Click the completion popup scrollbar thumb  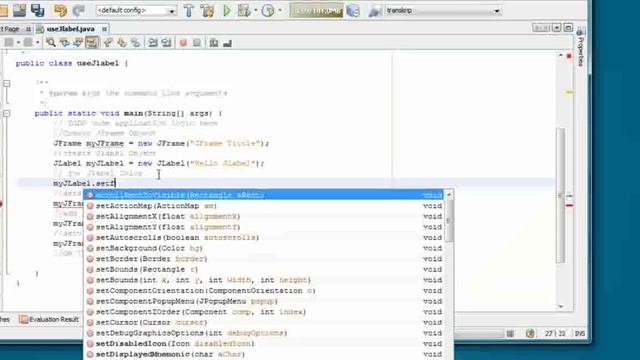click(x=449, y=220)
